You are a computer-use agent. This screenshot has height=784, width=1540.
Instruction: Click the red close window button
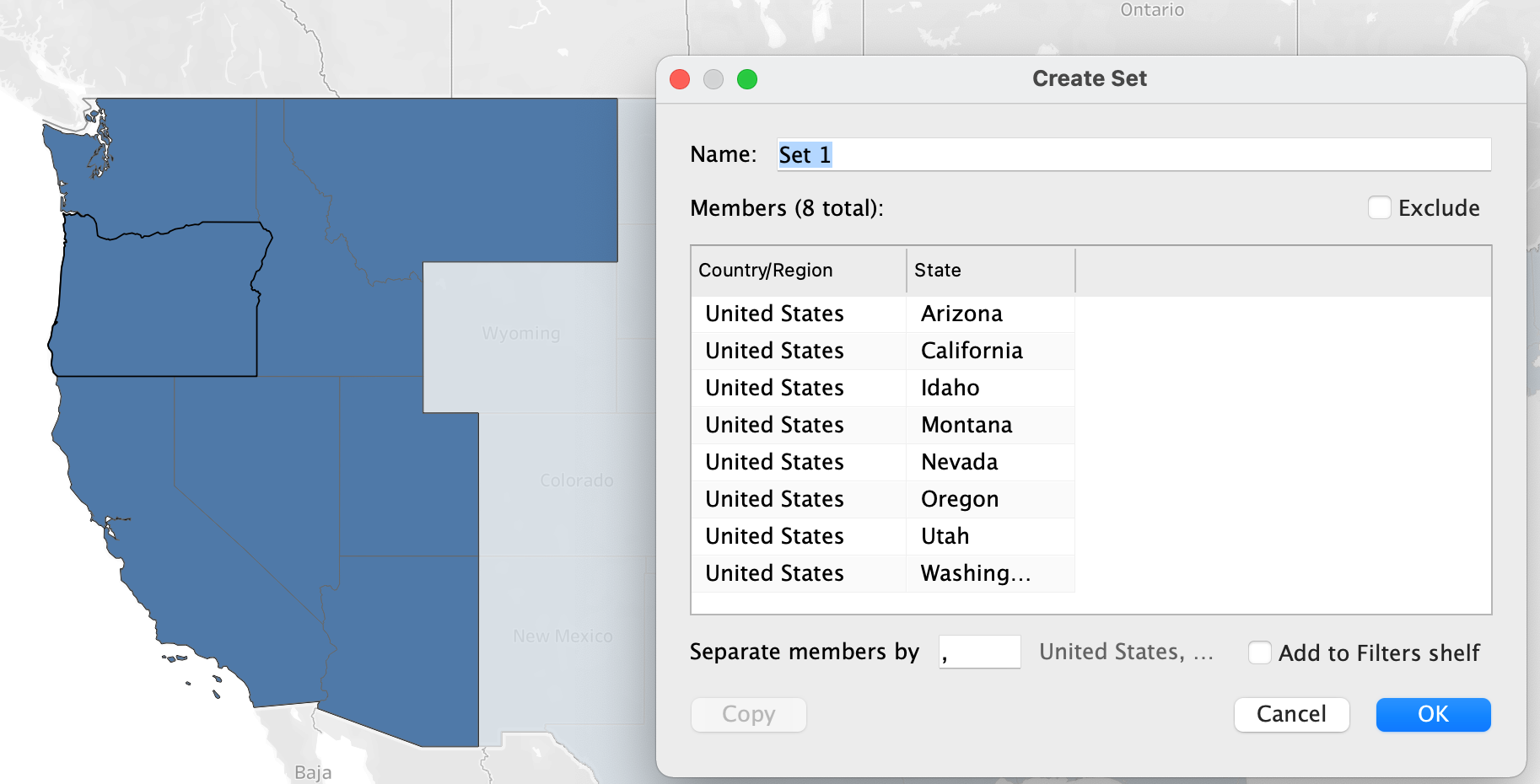(680, 79)
